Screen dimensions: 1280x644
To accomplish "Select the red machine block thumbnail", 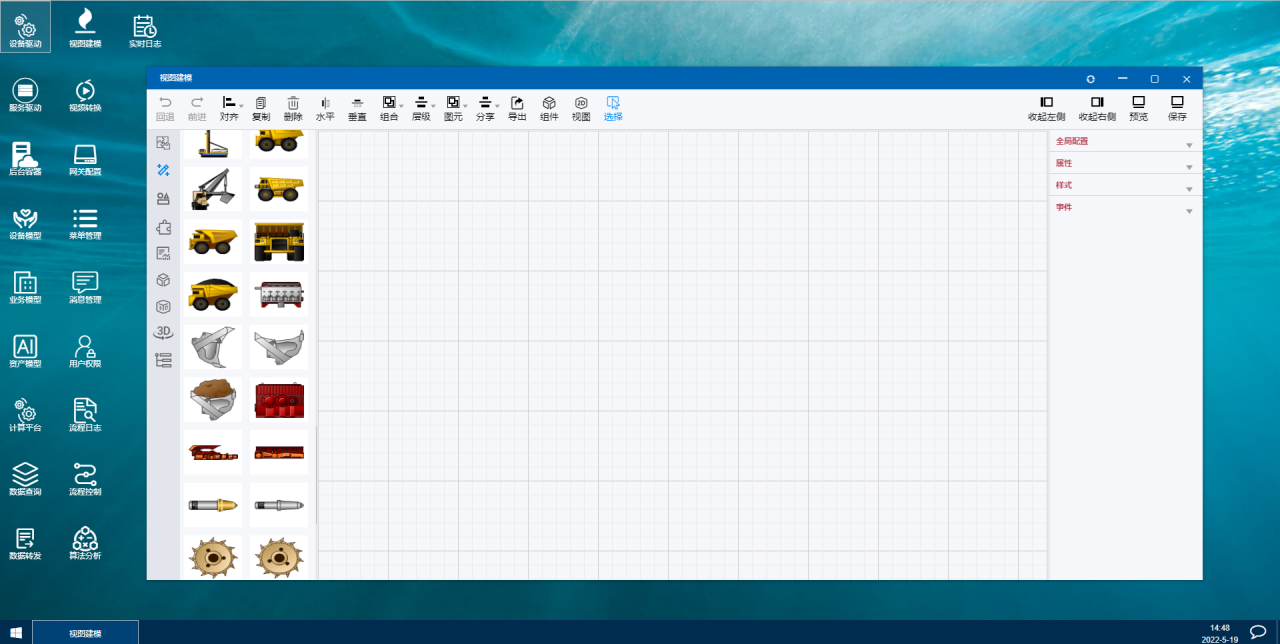I will 279,399.
